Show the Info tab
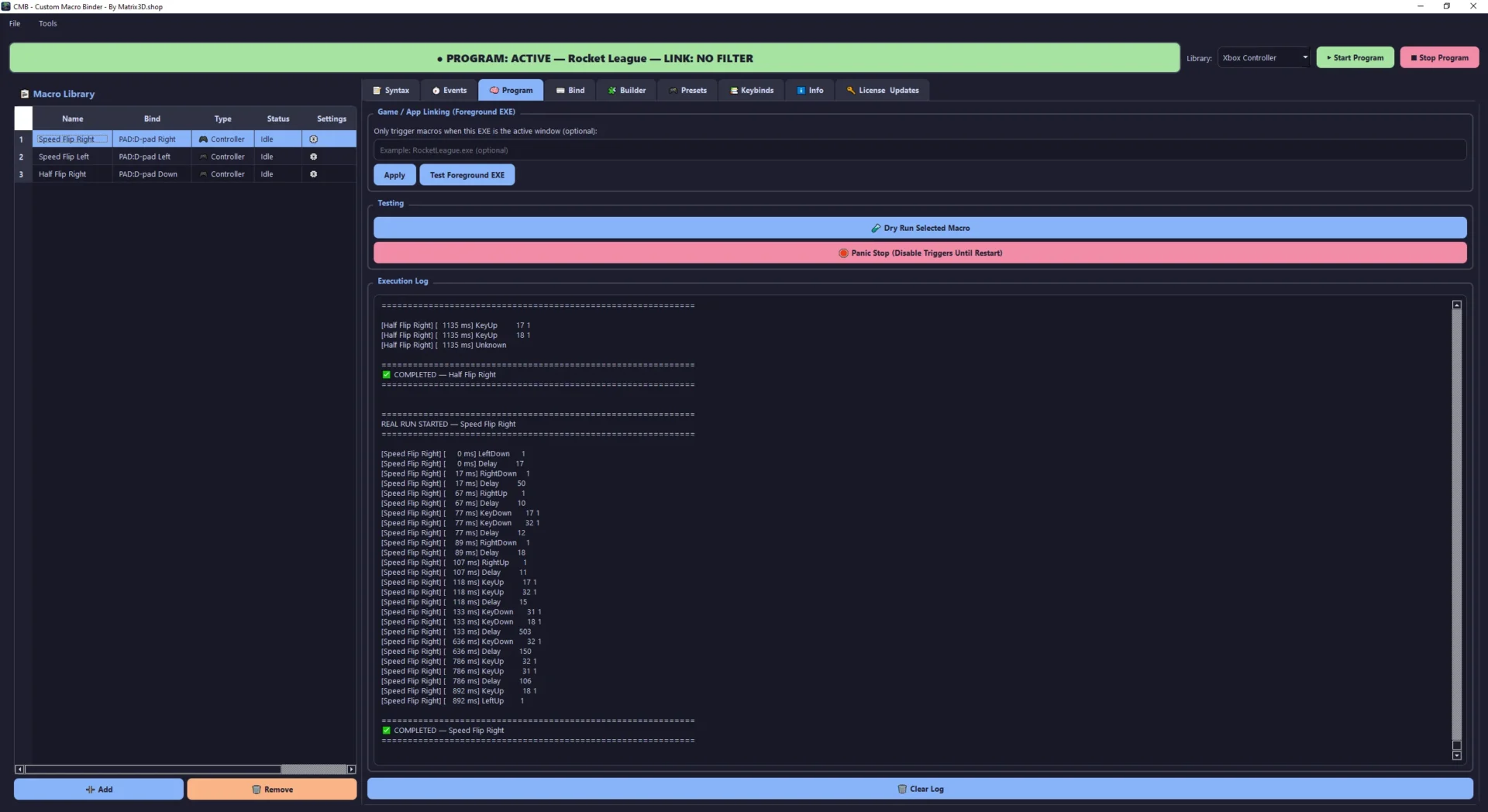1488x812 pixels. tap(810, 90)
